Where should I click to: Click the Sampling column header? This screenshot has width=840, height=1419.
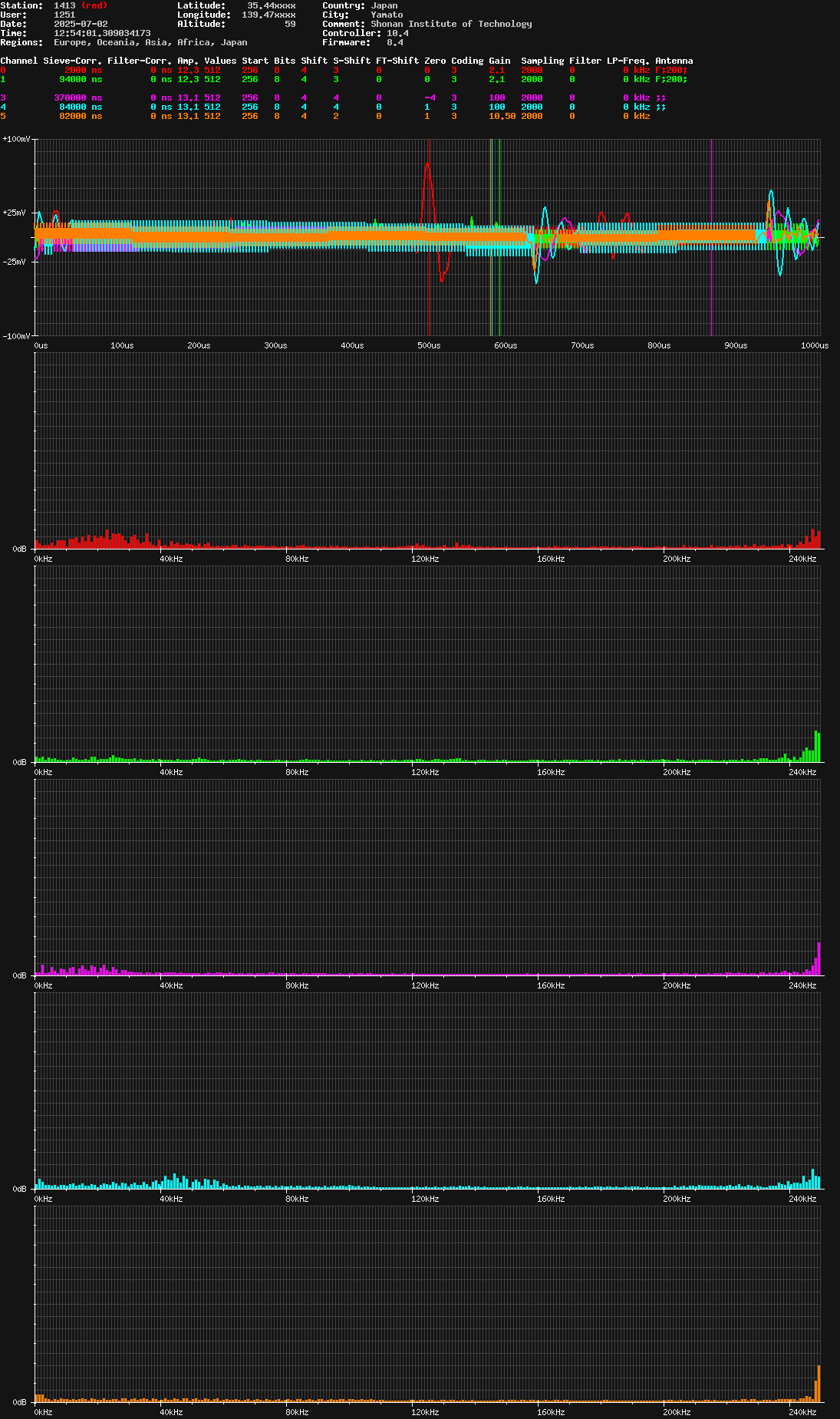pyautogui.click(x=542, y=61)
